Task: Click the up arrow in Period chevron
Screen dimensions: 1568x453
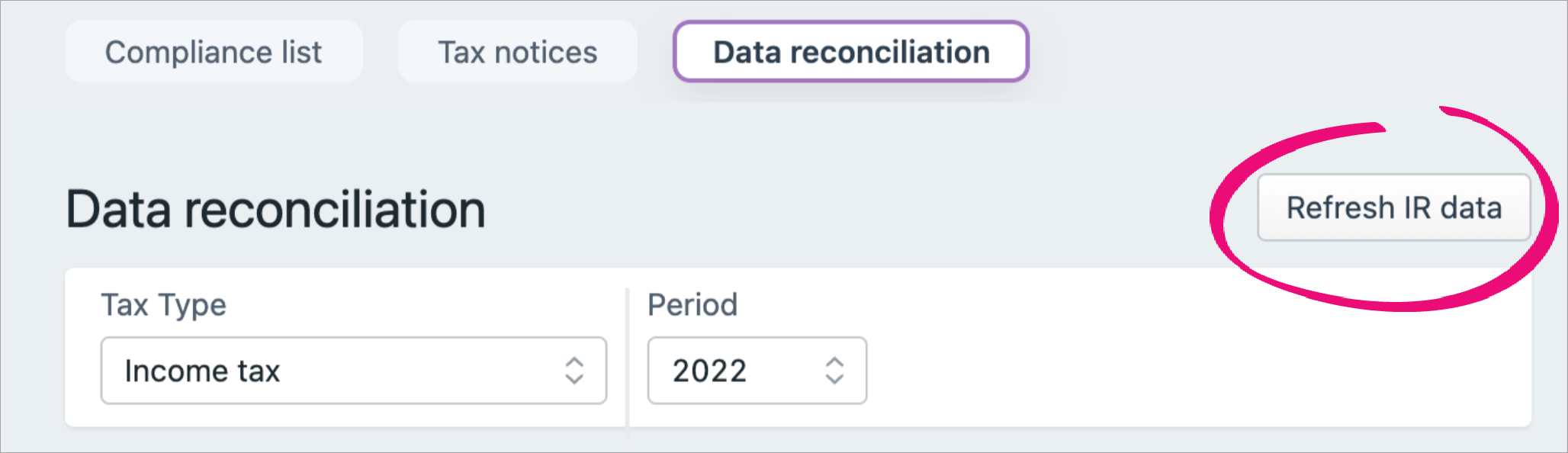Action: (x=834, y=361)
